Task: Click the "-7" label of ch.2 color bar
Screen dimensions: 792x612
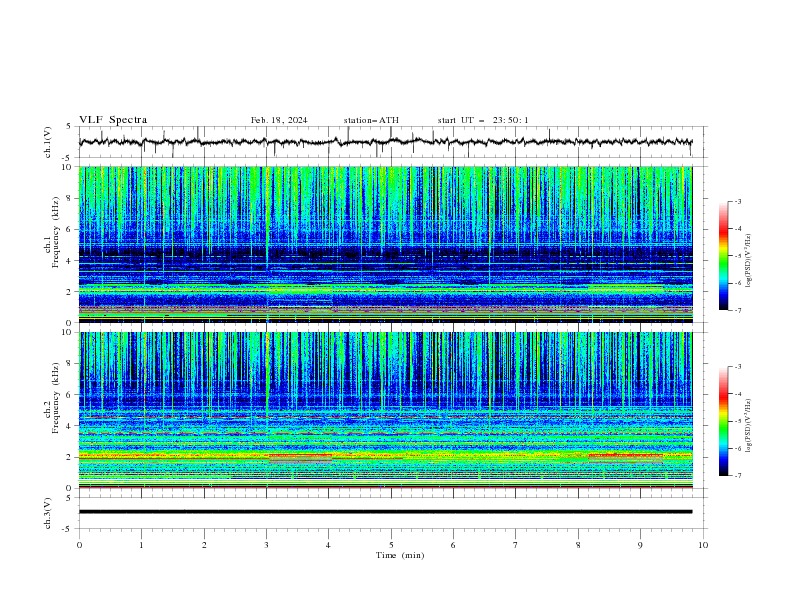Action: 738,475
